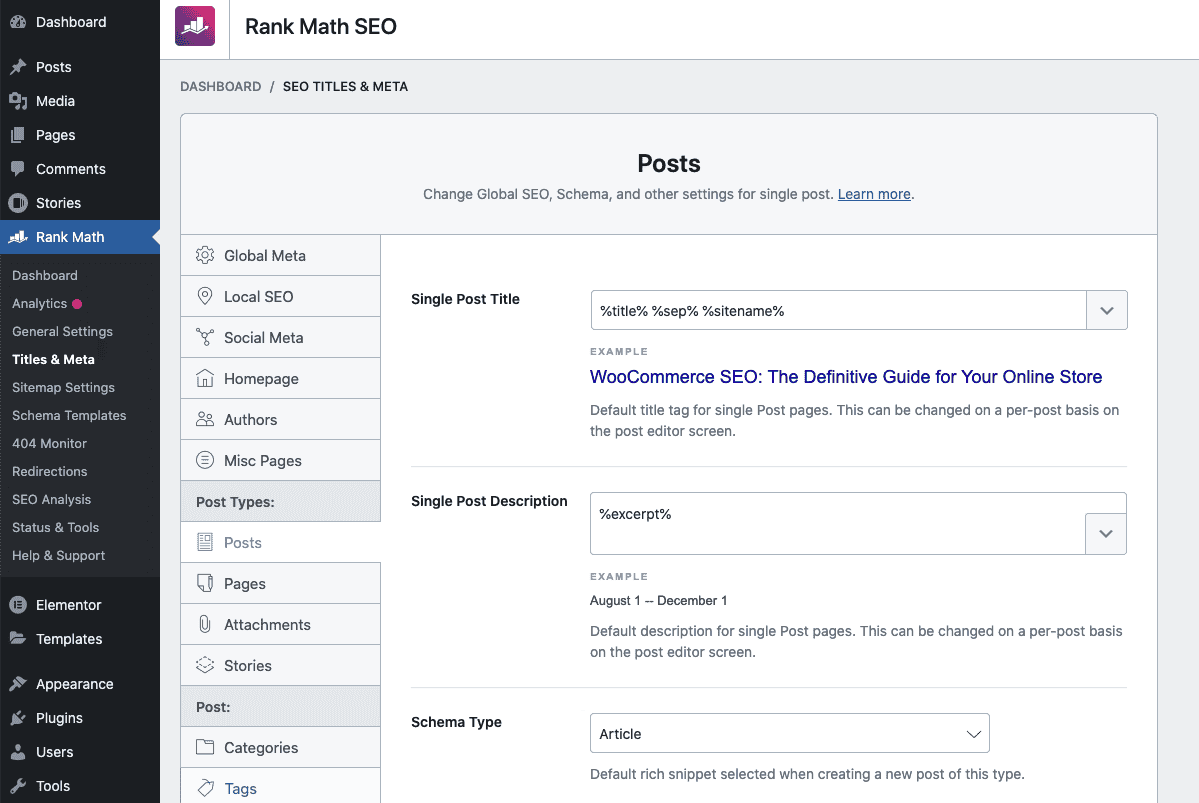Open Social Meta share icon tab

point(205,337)
